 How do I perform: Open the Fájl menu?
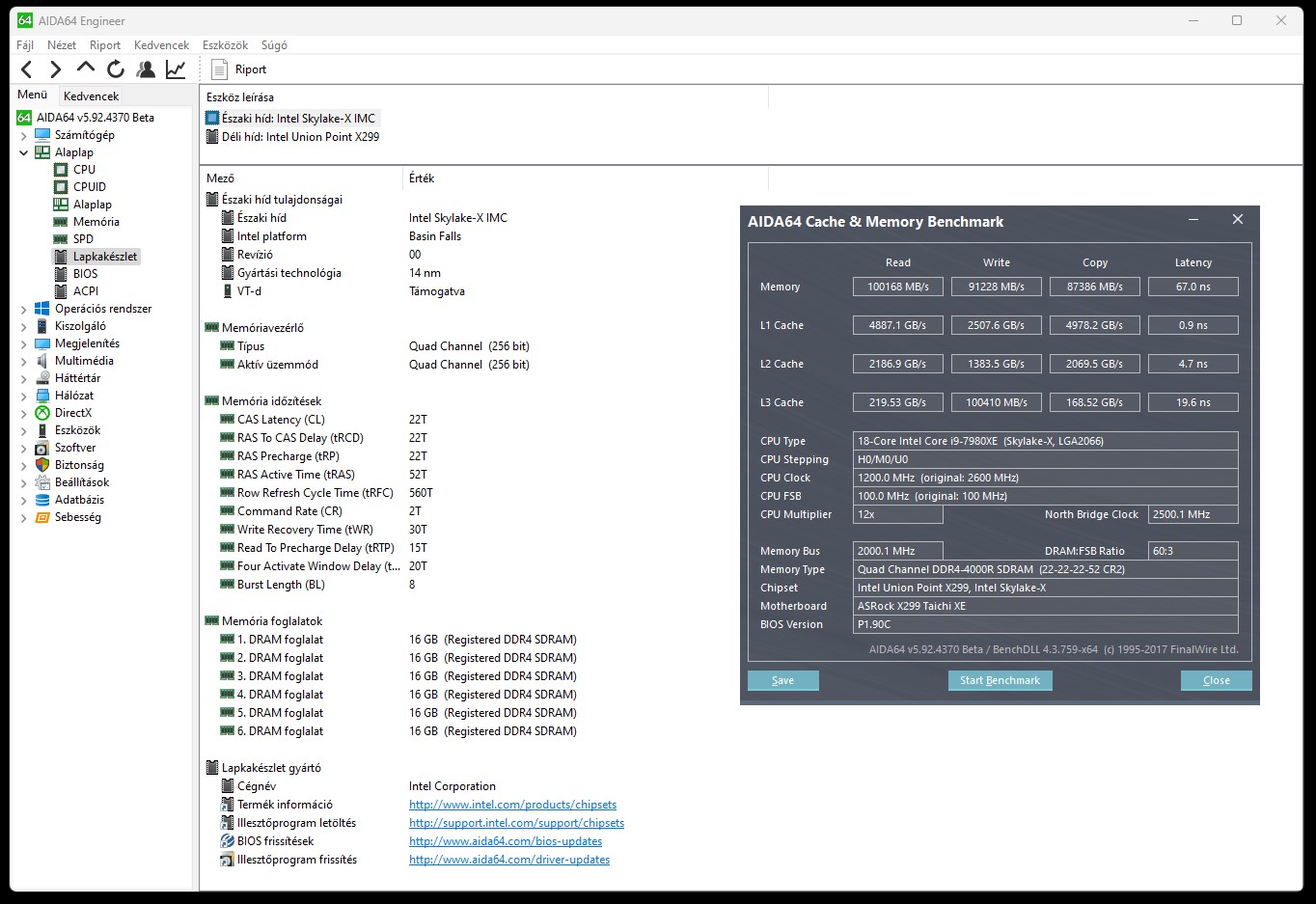[x=25, y=45]
